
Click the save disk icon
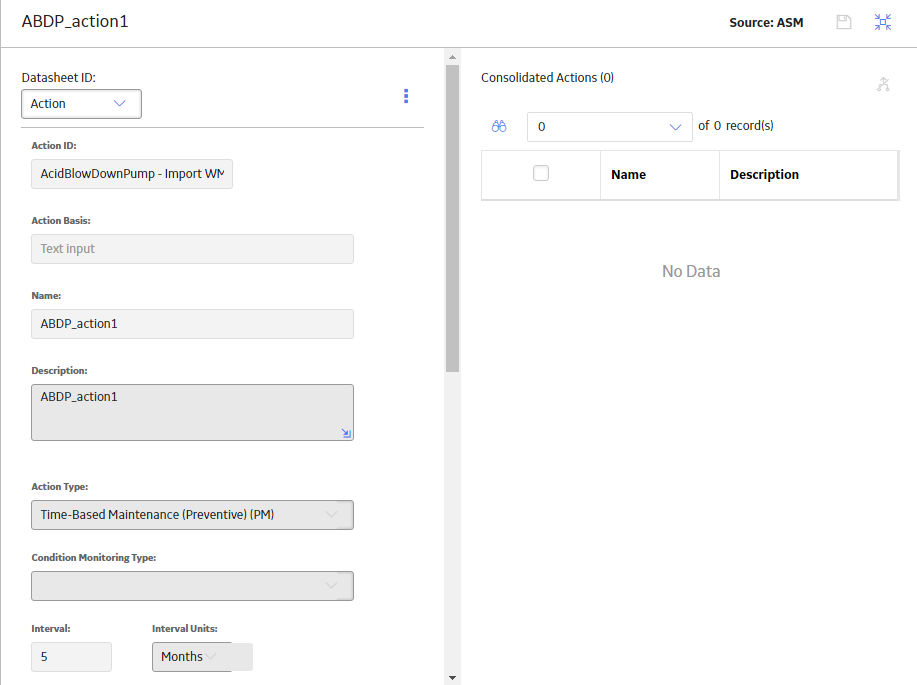pos(843,22)
